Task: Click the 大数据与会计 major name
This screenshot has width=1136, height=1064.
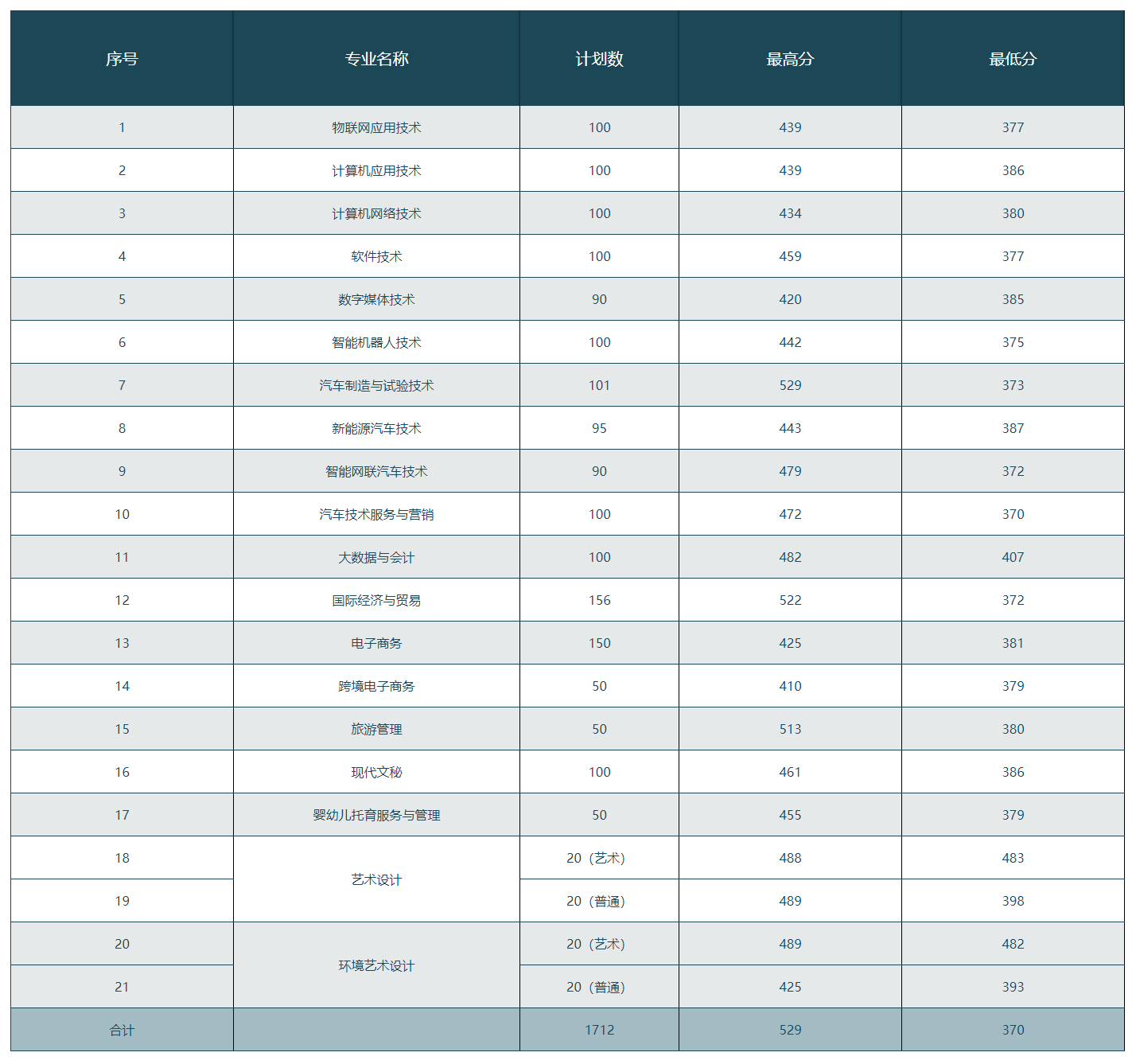Action: [x=376, y=557]
